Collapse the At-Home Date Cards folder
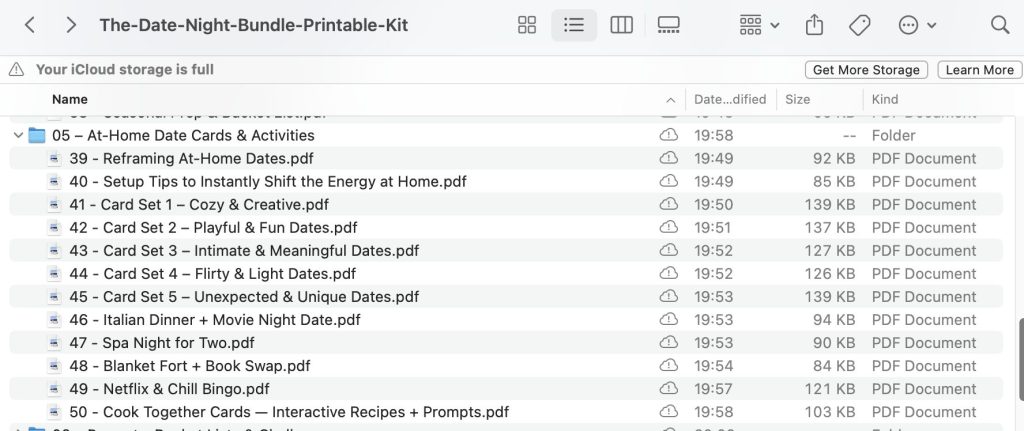 [18, 135]
